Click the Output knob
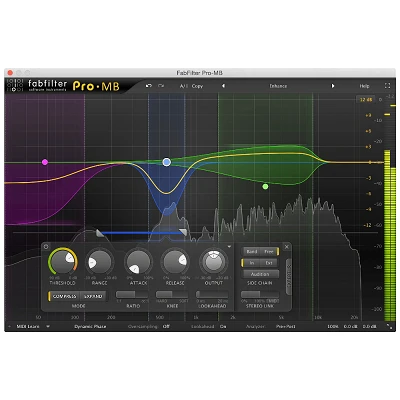The height and width of the screenshot is (400, 400). pos(214,262)
